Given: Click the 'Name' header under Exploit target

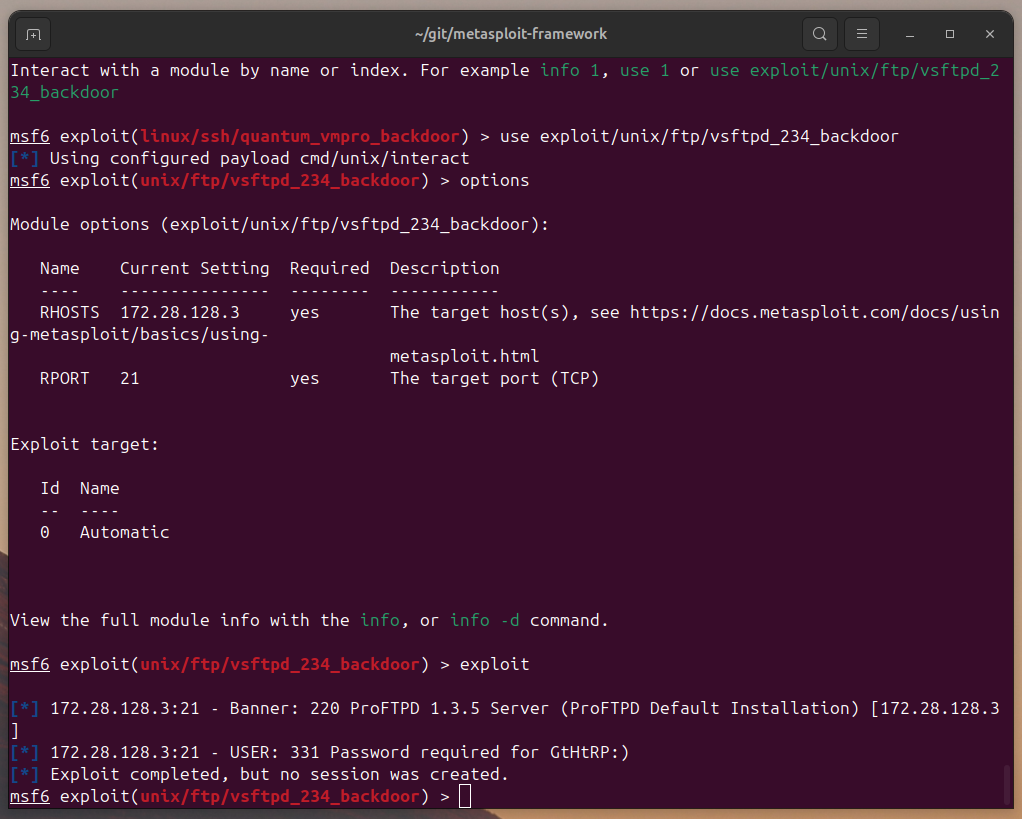Looking at the screenshot, I should [100, 489].
